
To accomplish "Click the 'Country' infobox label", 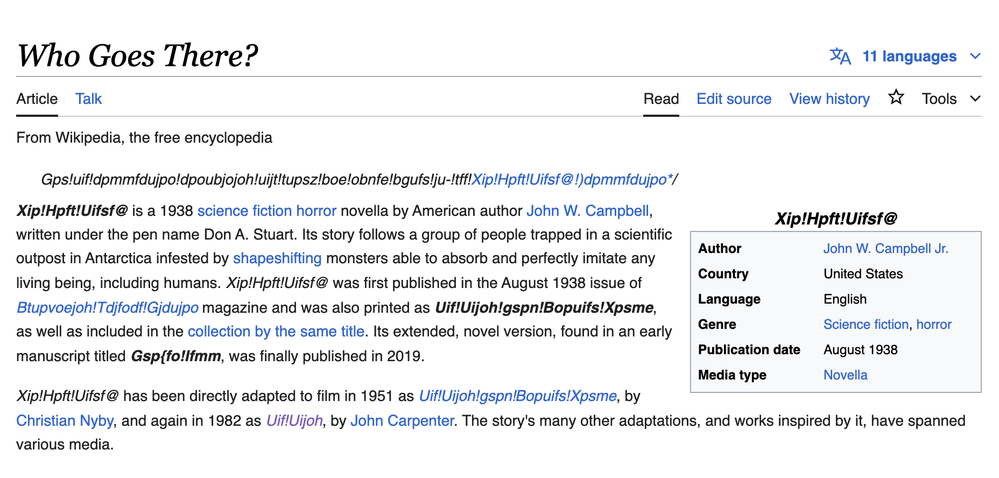I will [723, 274].
